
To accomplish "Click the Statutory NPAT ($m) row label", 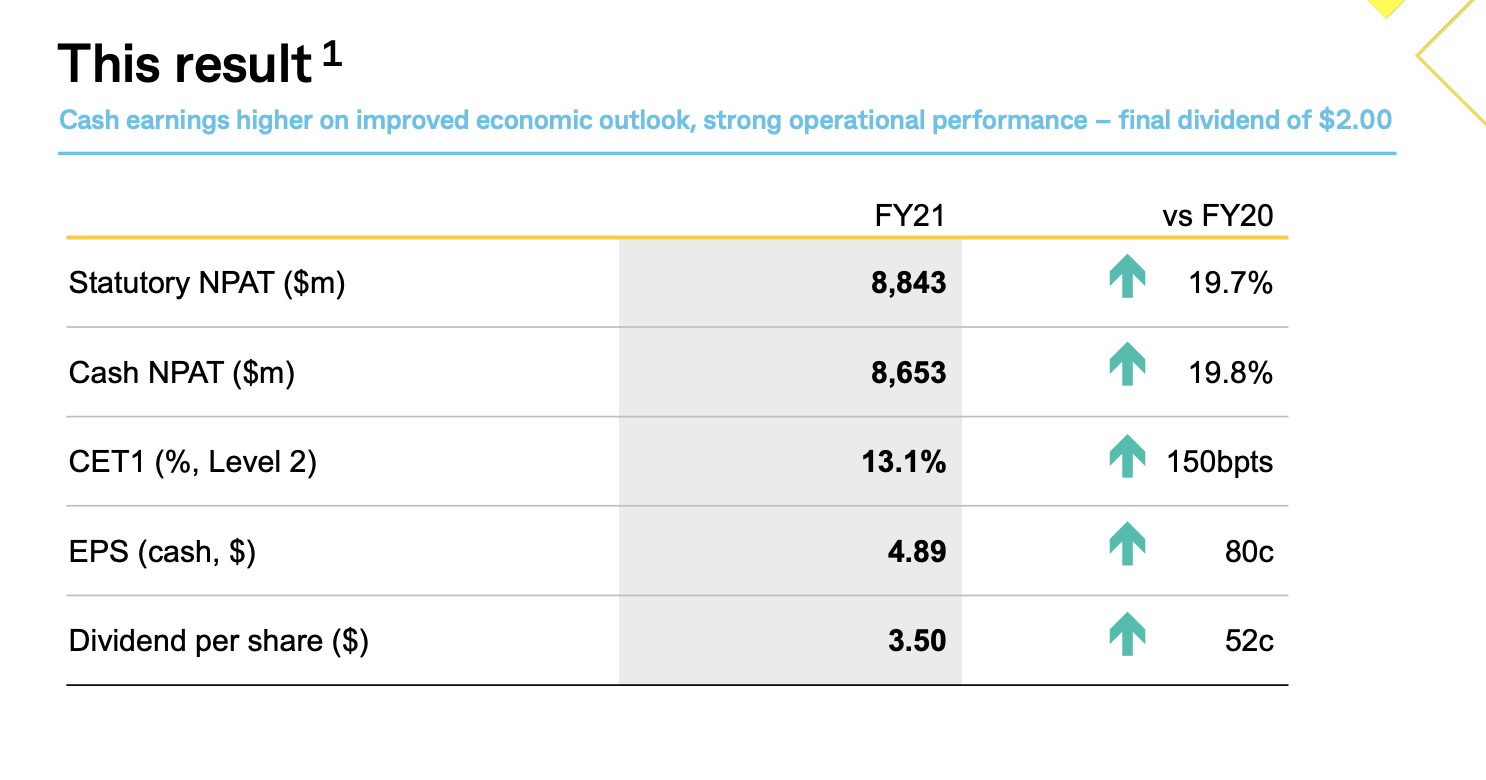I will [x=207, y=284].
